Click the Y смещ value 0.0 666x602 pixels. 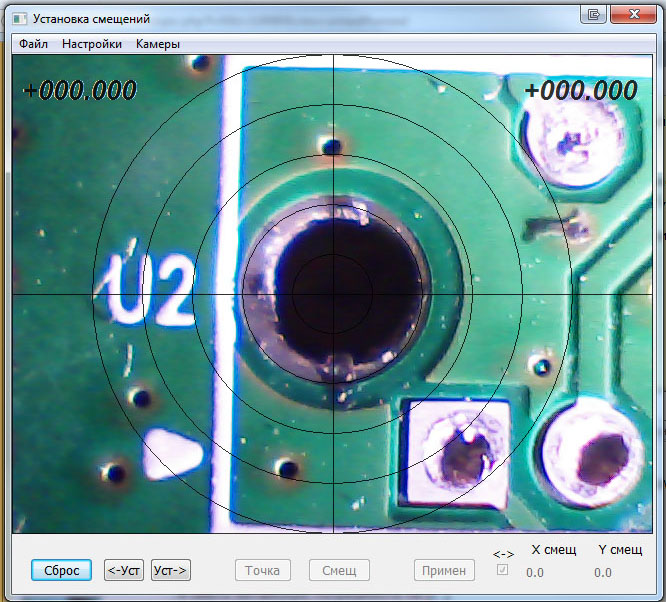coord(603,573)
